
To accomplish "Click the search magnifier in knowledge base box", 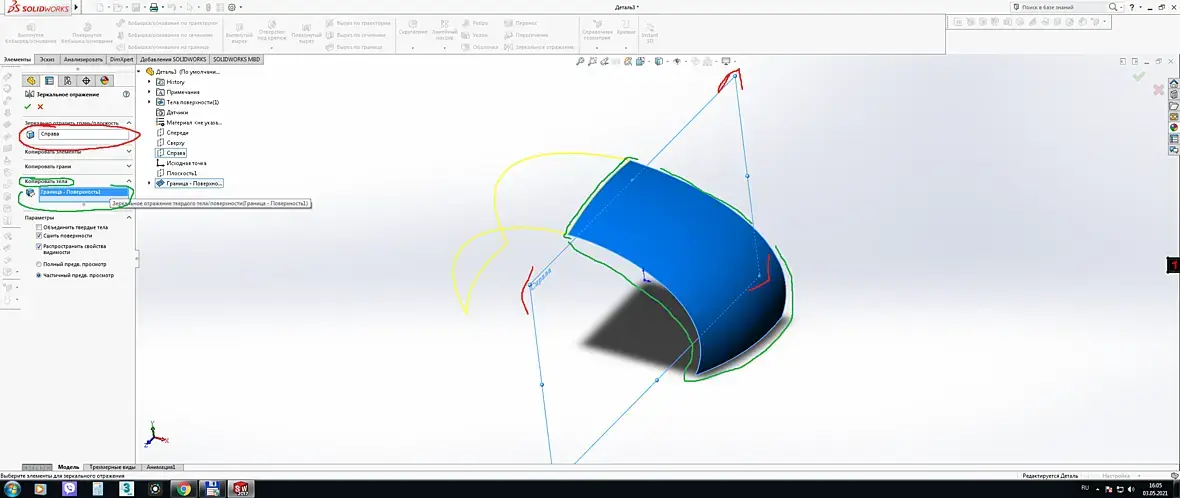I will click(x=1113, y=7).
